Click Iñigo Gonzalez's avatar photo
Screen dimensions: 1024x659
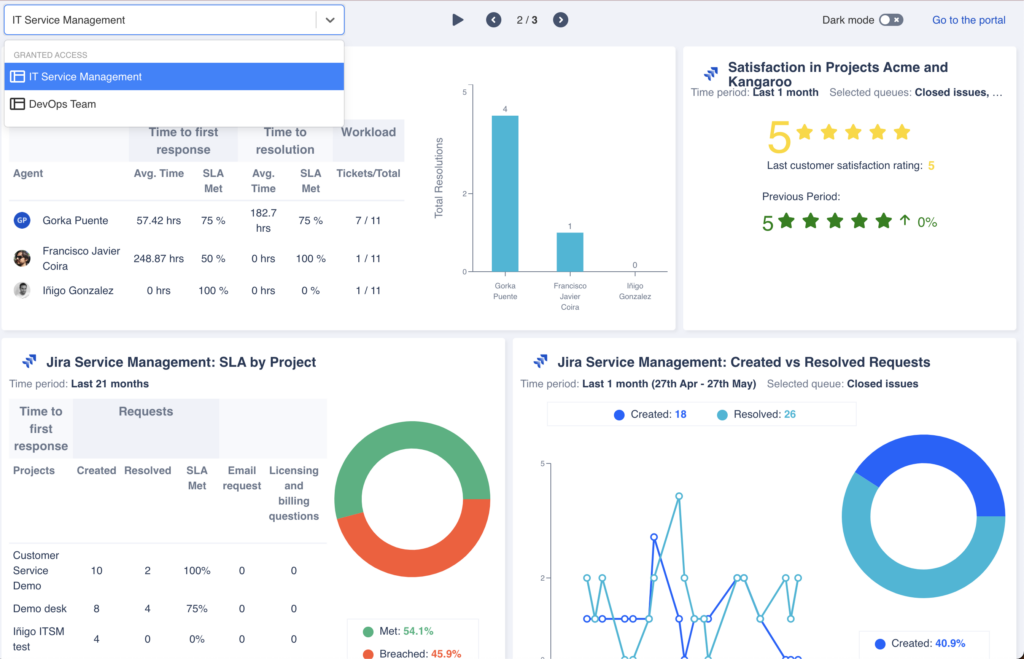click(22, 290)
